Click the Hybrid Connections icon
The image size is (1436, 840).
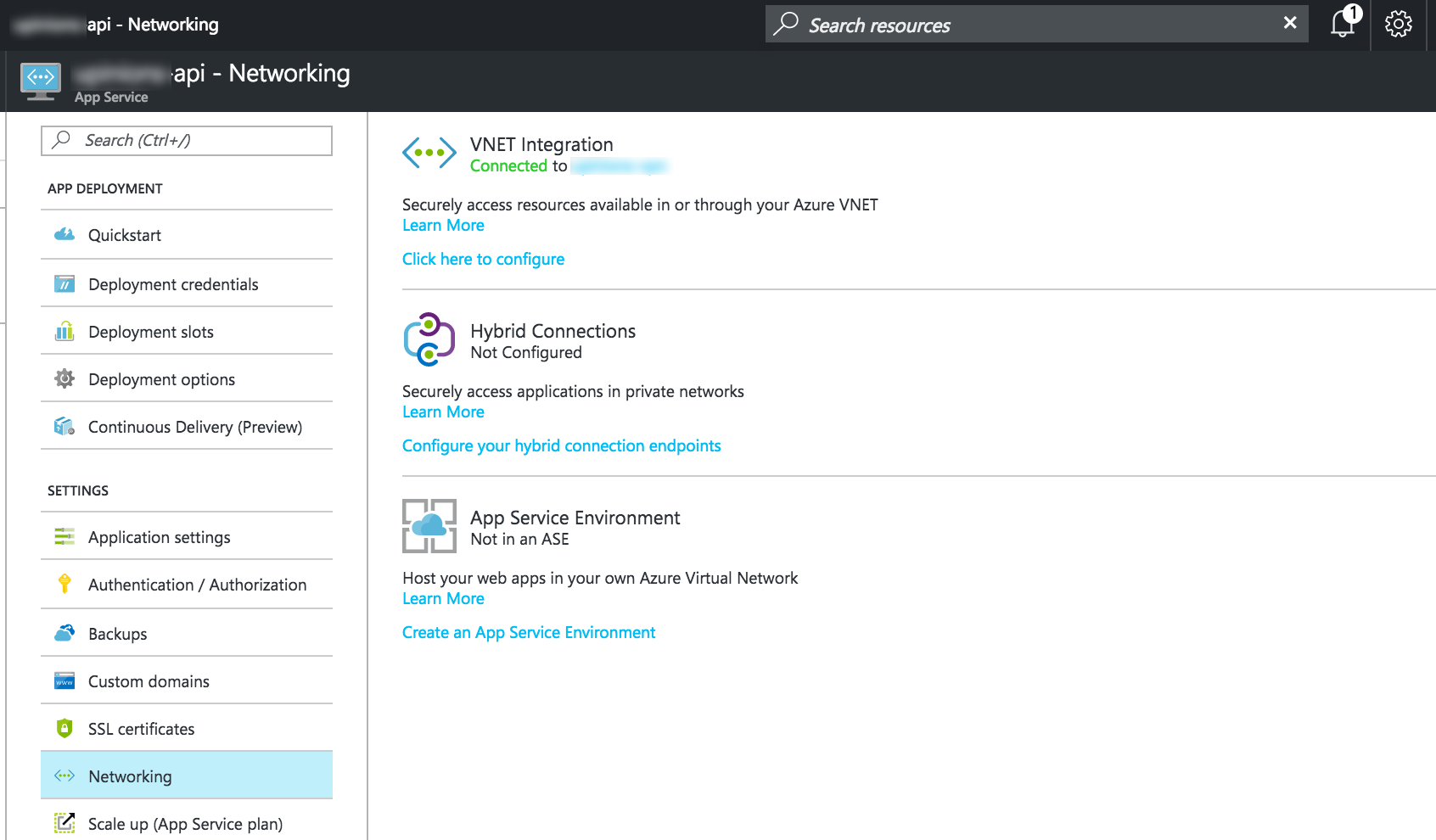tap(429, 339)
